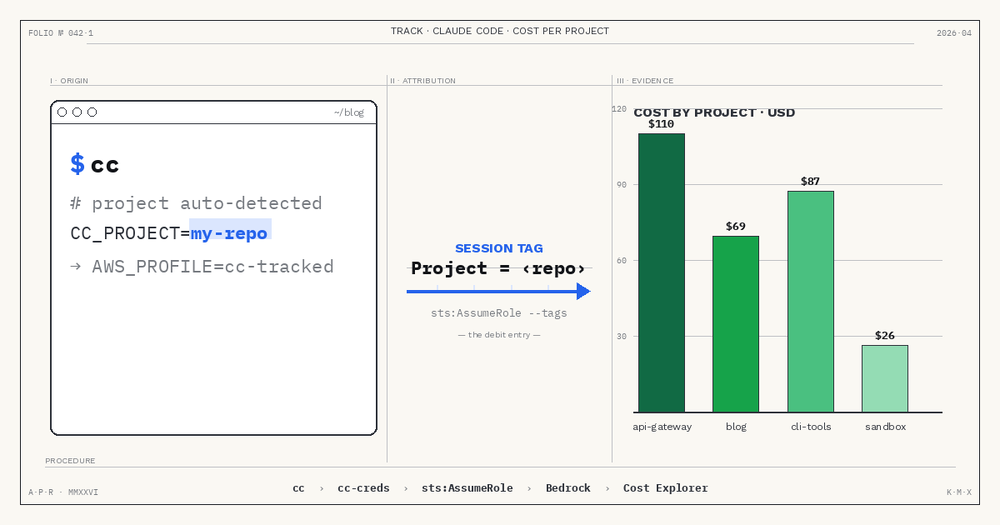Click the '# project auto-detected' comment line
The width and height of the screenshot is (1000, 525).
coord(196,203)
